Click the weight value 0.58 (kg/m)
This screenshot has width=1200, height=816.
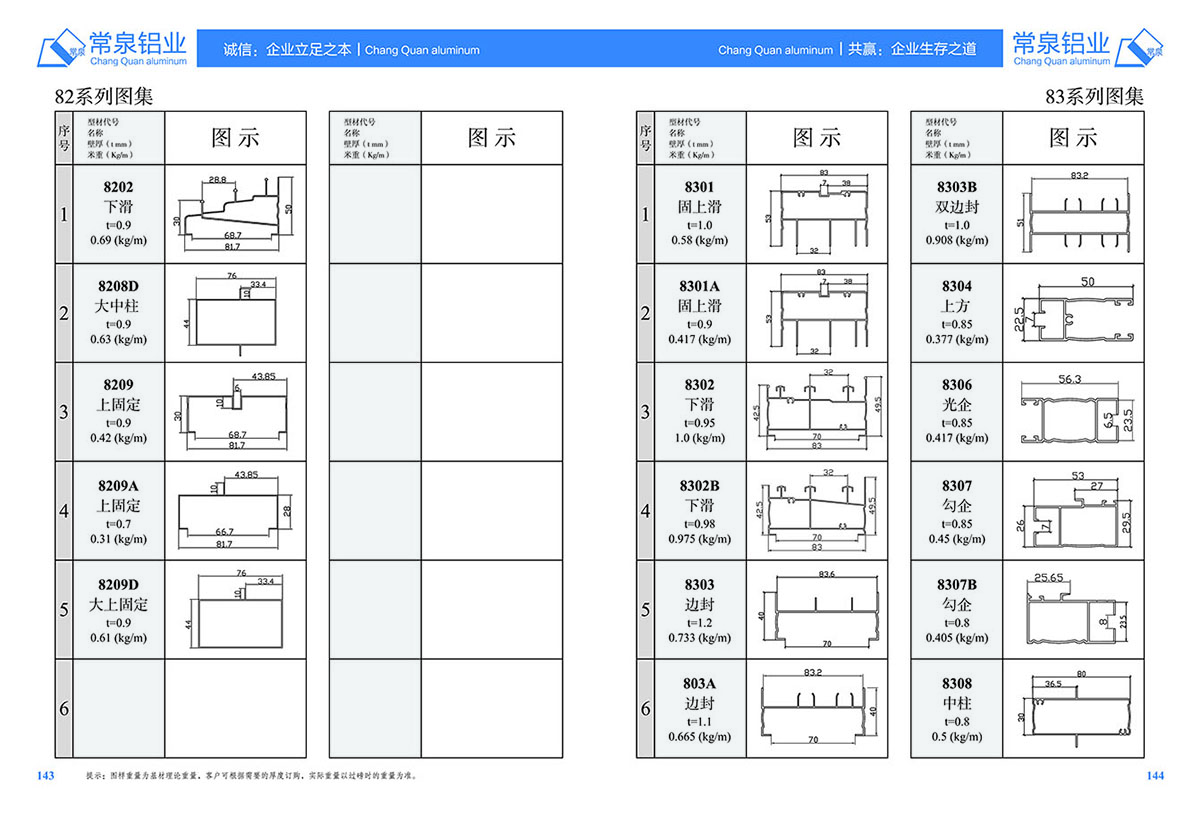coord(700,241)
